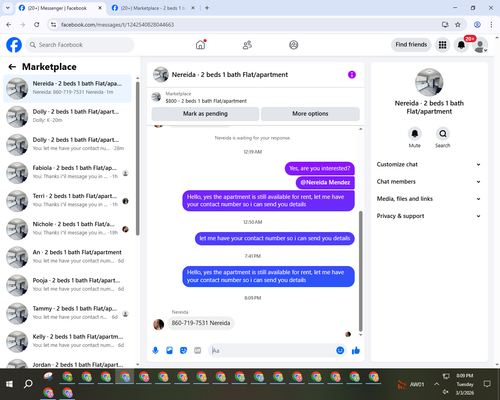Close the Marketplace browser tab
The width and height of the screenshot is (500, 400).
[193, 8]
